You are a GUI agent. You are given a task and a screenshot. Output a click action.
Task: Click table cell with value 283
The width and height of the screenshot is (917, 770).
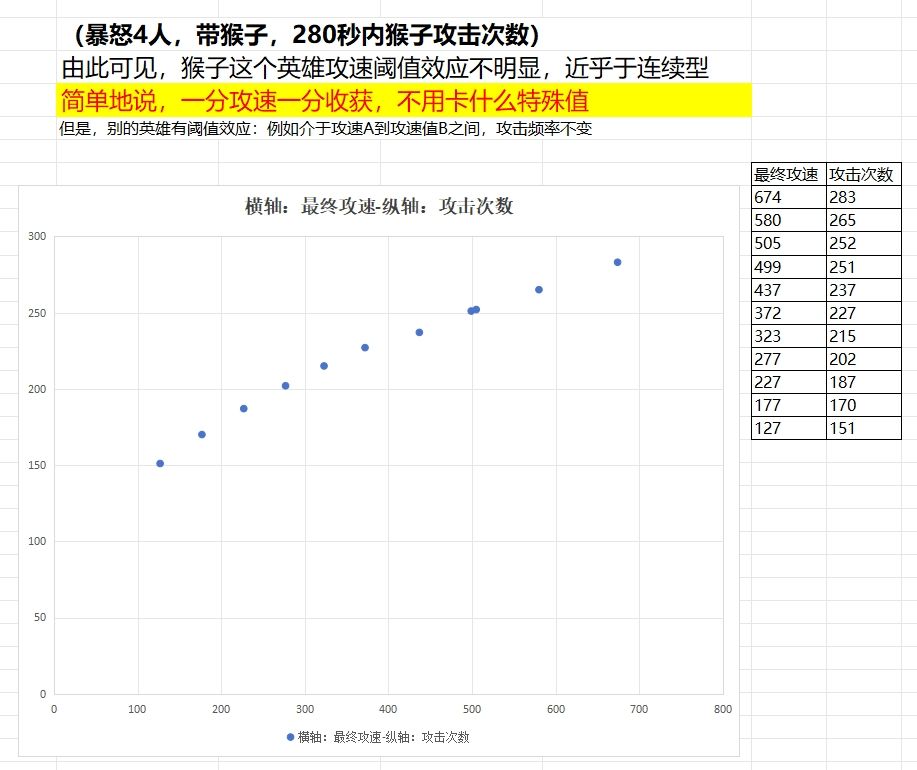[864, 198]
